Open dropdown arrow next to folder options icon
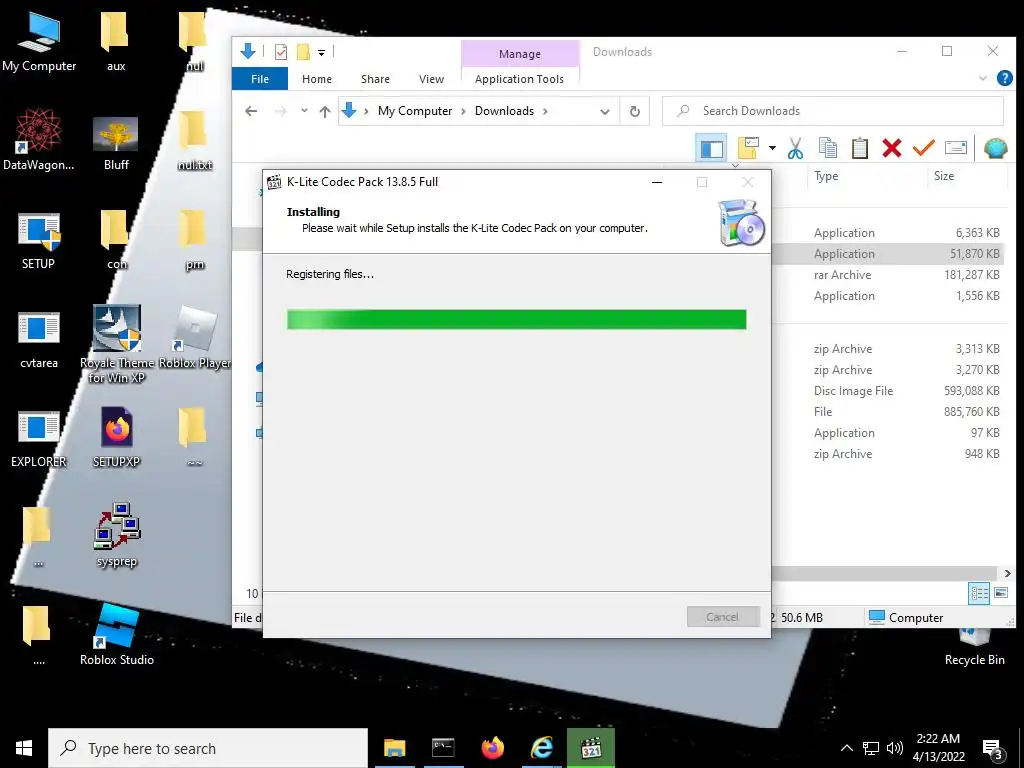The image size is (1024, 768). click(x=772, y=148)
